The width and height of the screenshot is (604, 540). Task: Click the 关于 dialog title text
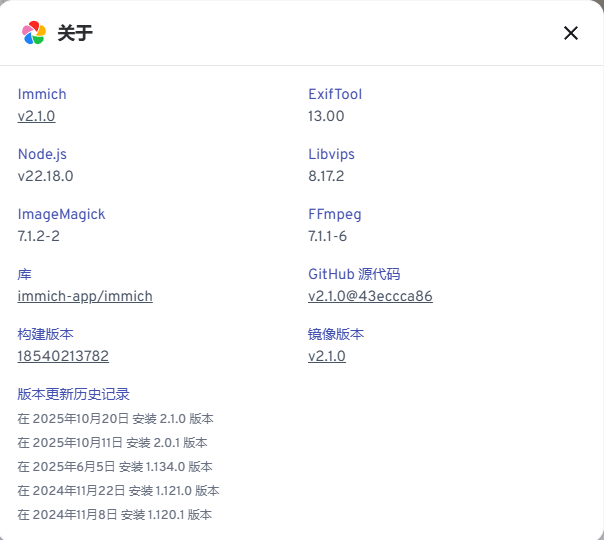75,33
